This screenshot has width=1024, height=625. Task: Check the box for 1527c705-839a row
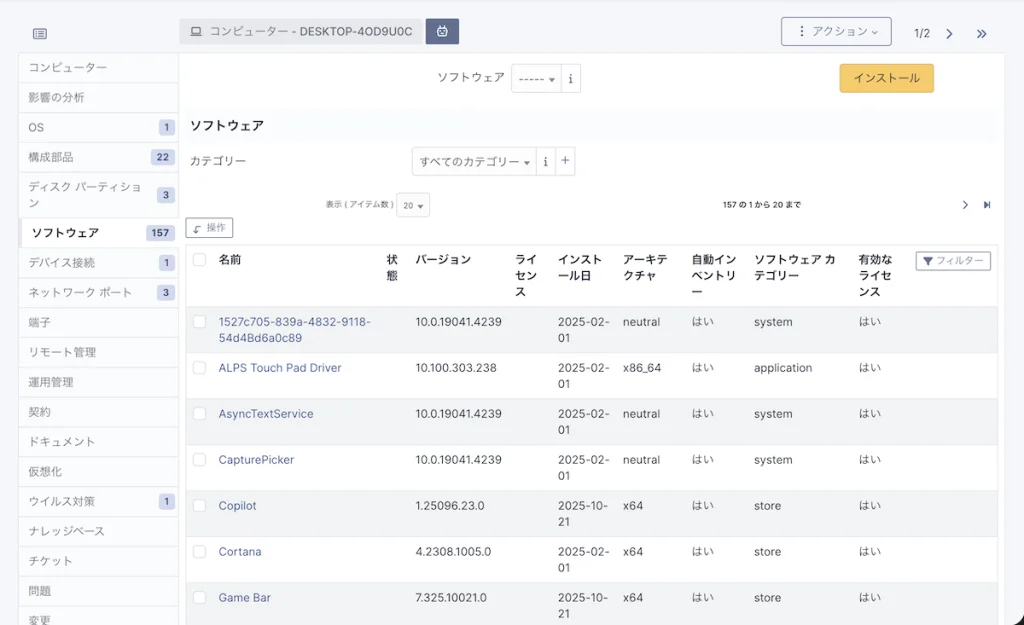(199, 322)
